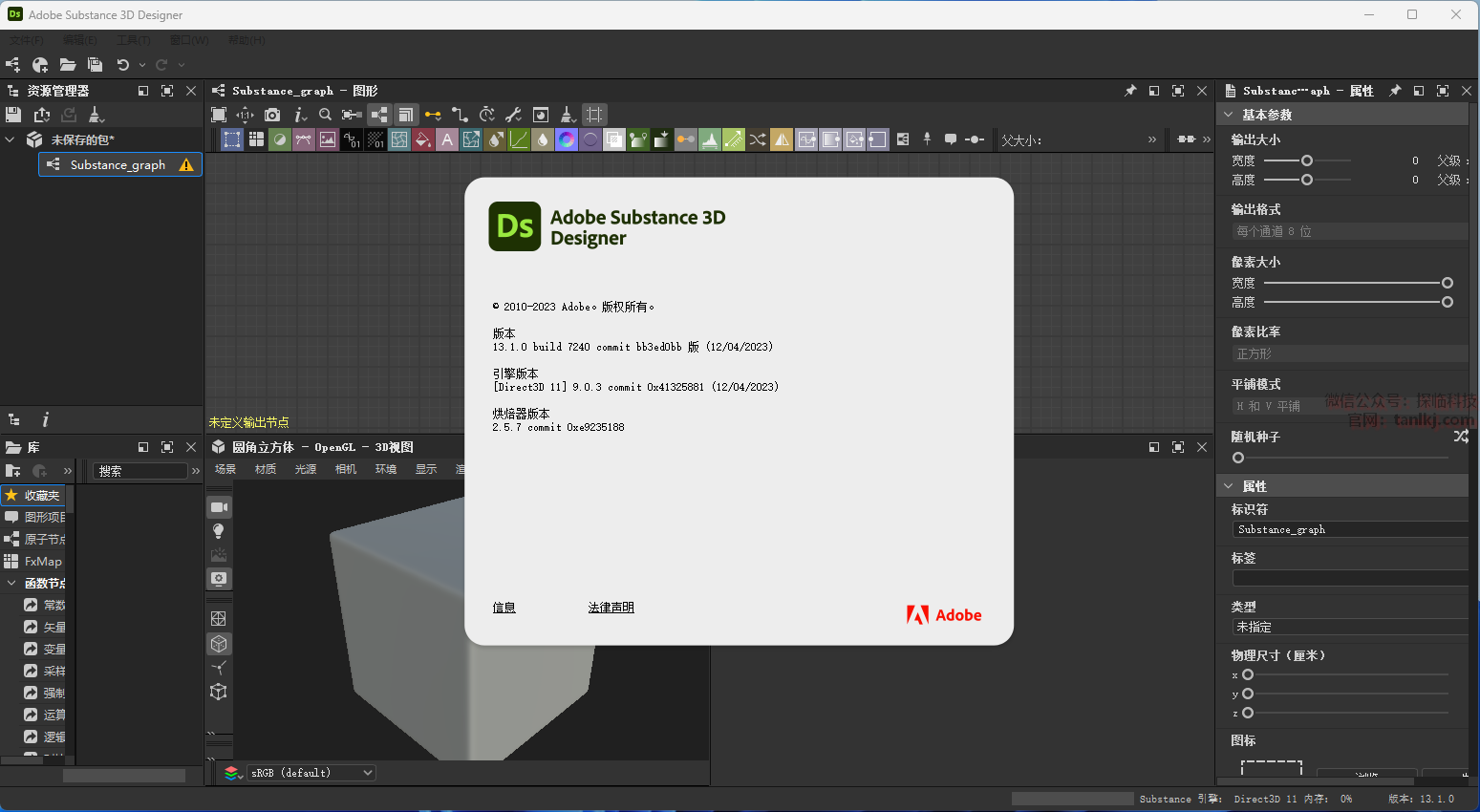Toggle the grid frame button in graph toolbar
The width and height of the screenshot is (1480, 812).
coord(594,115)
